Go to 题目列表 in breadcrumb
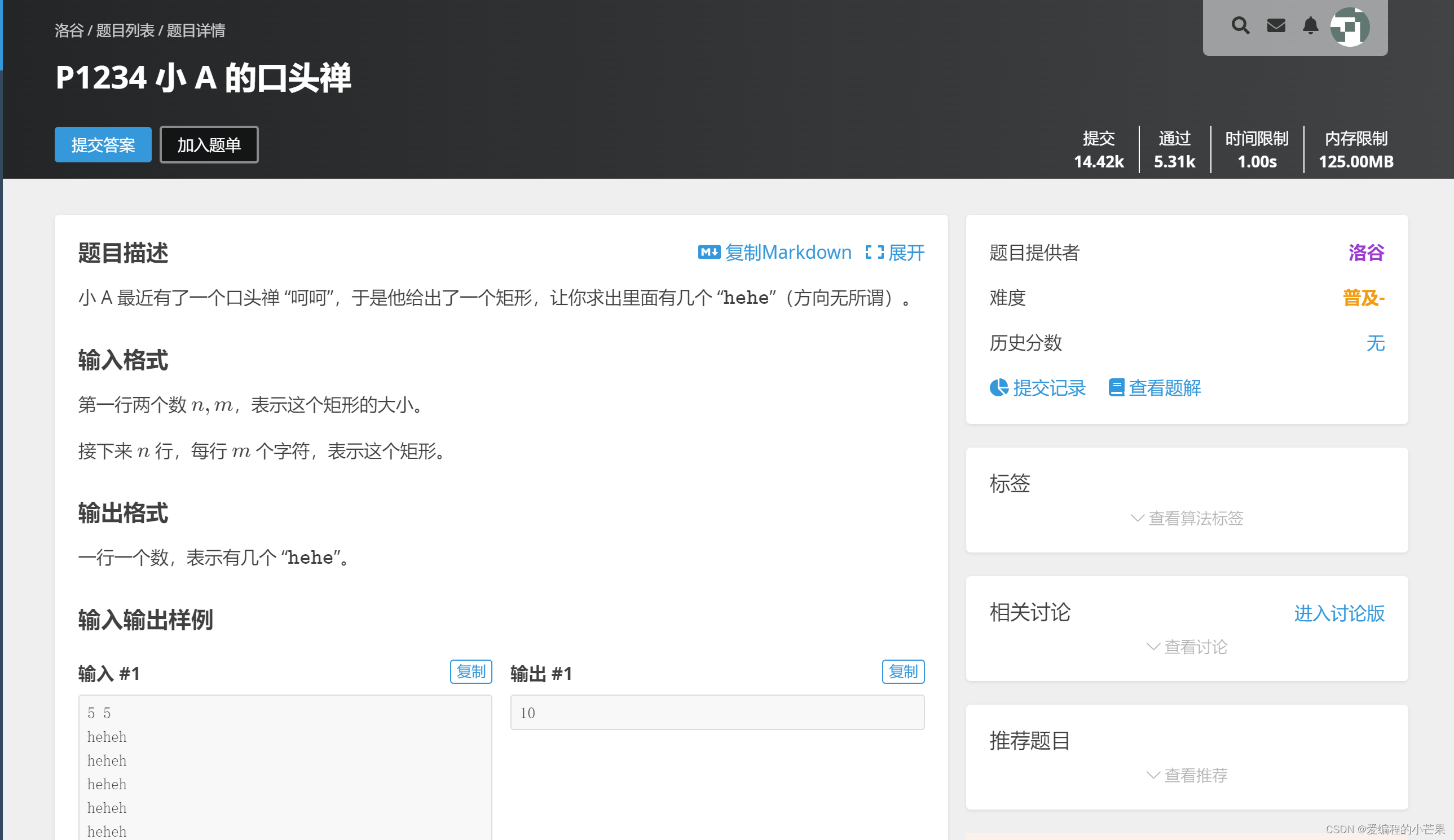Viewport: 1454px width, 840px height. pyautogui.click(x=125, y=30)
